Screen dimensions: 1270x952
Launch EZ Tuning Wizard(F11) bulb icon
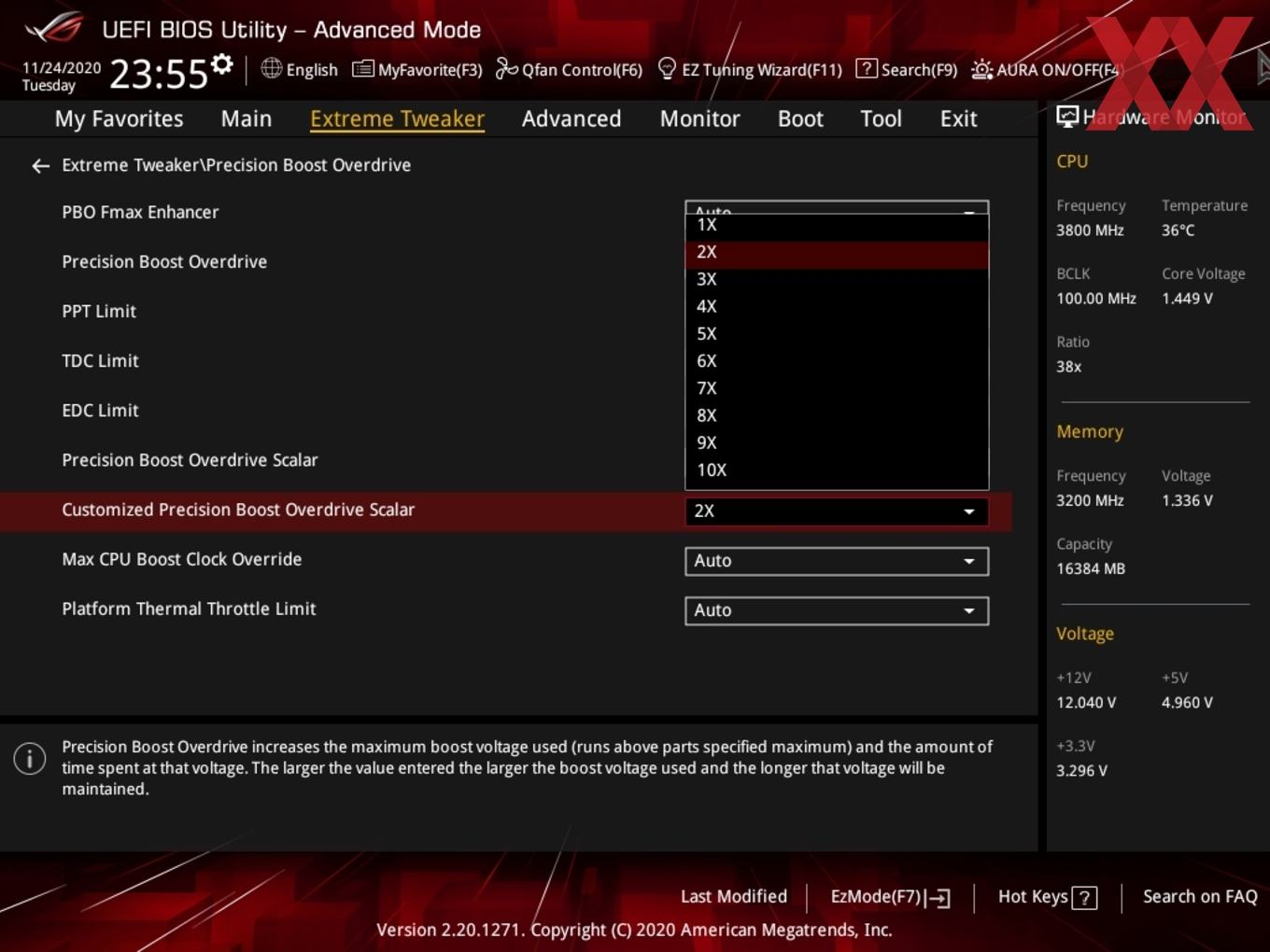click(667, 68)
